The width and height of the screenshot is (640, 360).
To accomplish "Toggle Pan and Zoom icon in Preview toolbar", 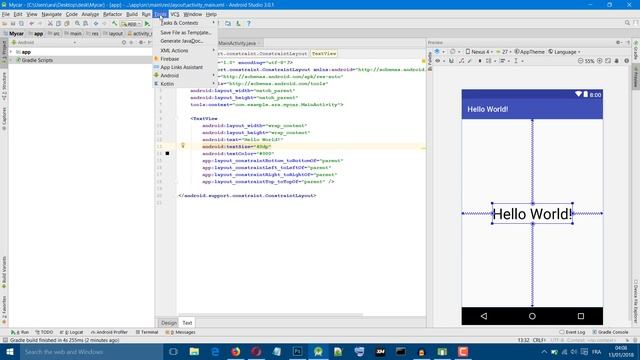I will pos(617,61).
